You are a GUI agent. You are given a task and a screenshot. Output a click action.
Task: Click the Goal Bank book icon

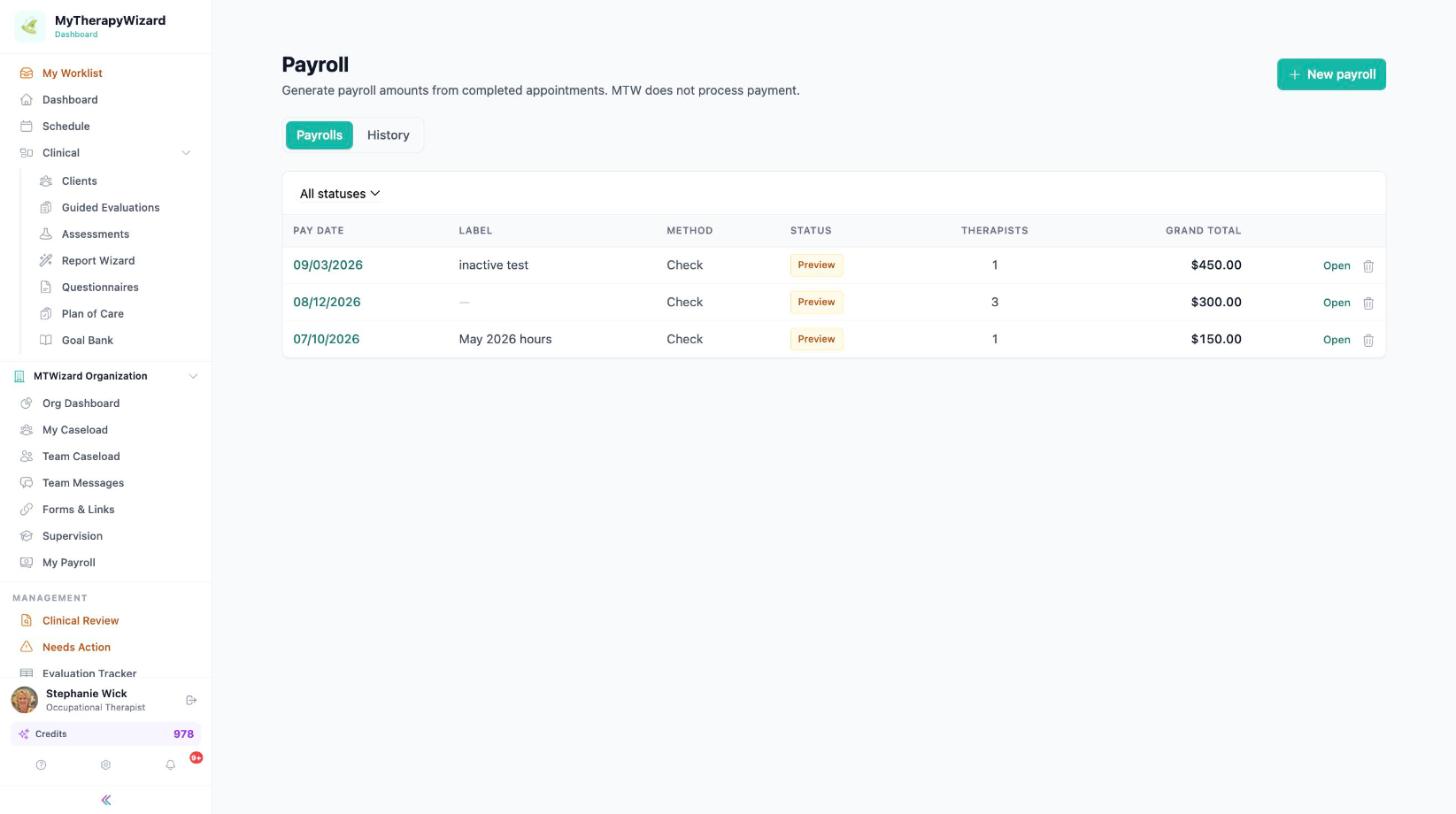[x=46, y=340]
